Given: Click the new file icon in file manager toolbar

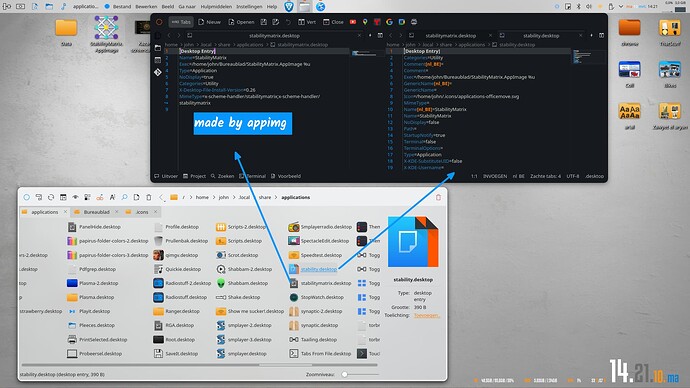Looking at the screenshot, I should (x=136, y=197).
